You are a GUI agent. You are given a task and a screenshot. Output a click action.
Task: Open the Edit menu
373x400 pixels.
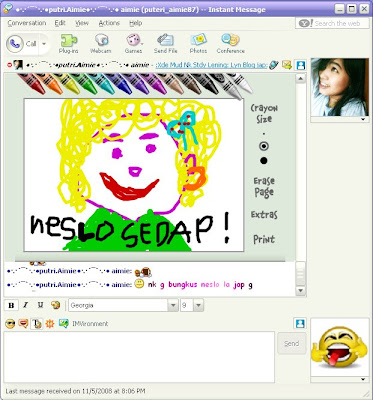click(60, 23)
